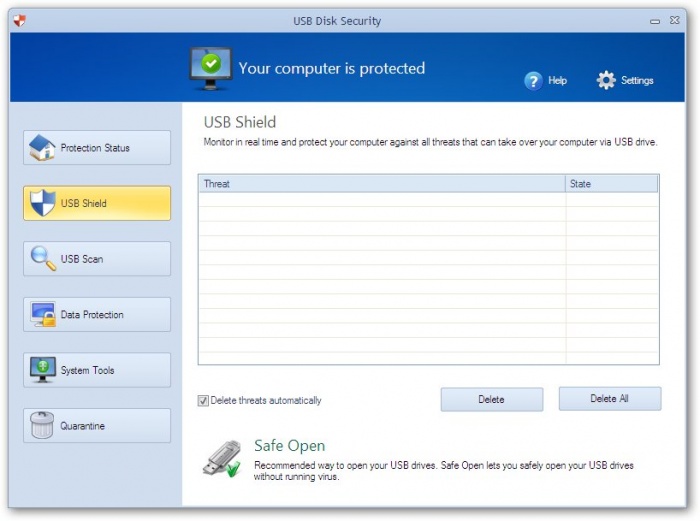Minimize the USB Disk Security window

[x=655, y=21]
